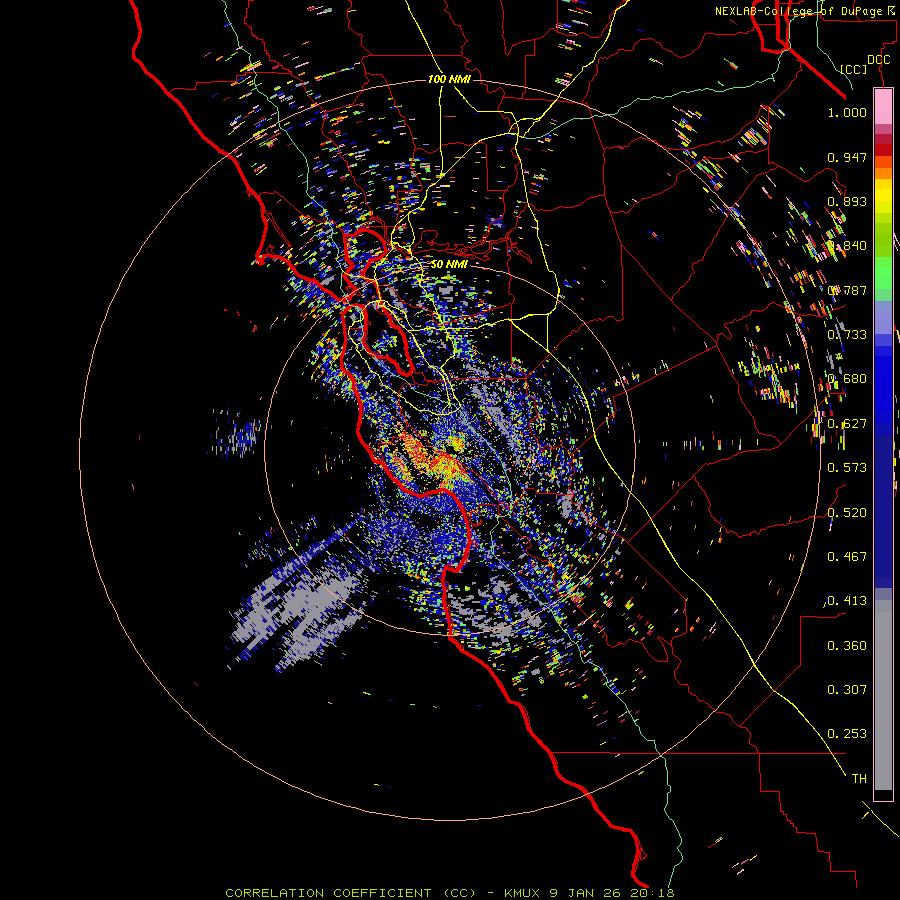Click the 0.413 legend value
Screen dimensions: 900x900
(847, 601)
